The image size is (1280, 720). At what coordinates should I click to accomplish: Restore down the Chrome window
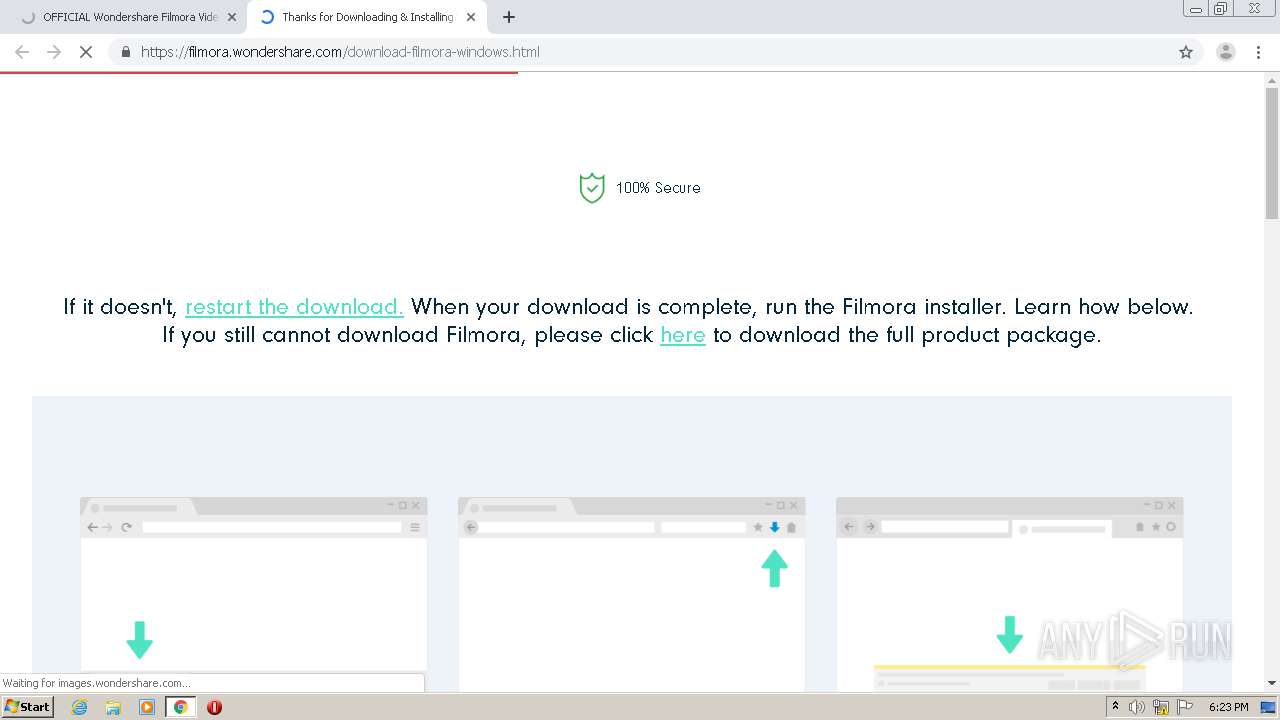(x=1221, y=8)
